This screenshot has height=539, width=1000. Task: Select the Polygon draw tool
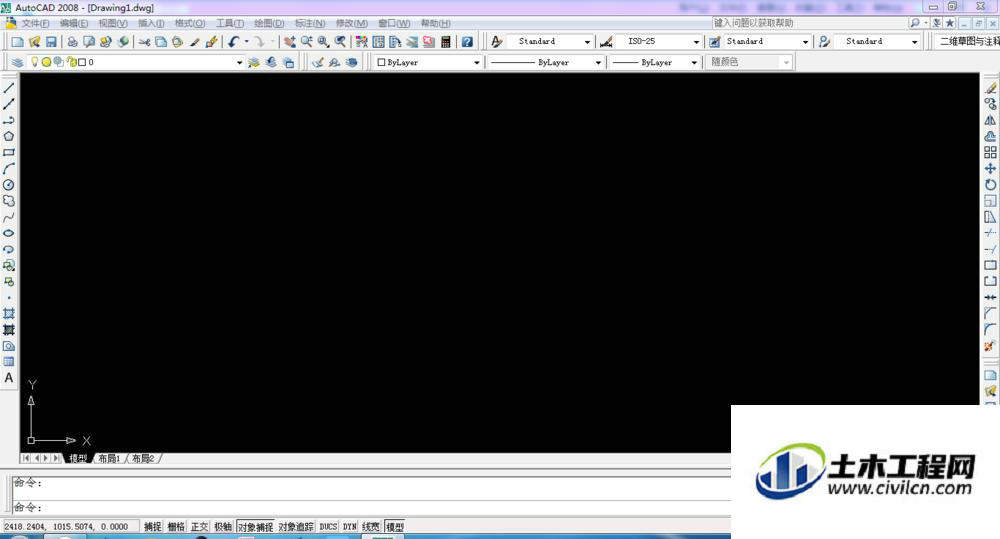(x=9, y=137)
